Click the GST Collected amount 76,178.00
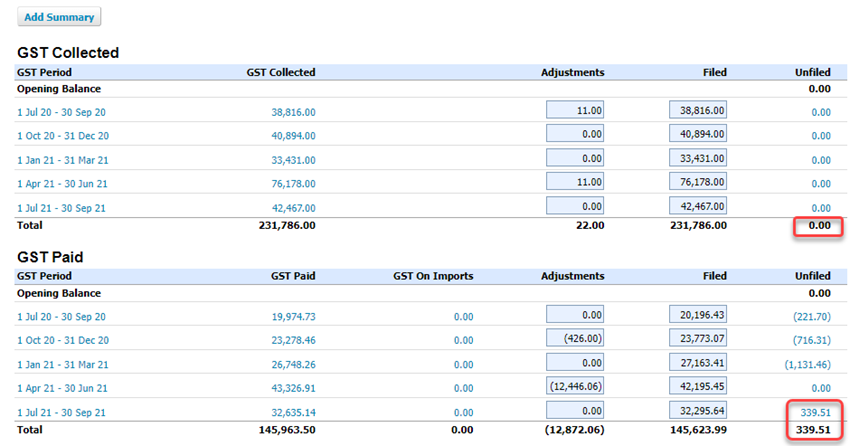The width and height of the screenshot is (850, 446). [x=293, y=184]
